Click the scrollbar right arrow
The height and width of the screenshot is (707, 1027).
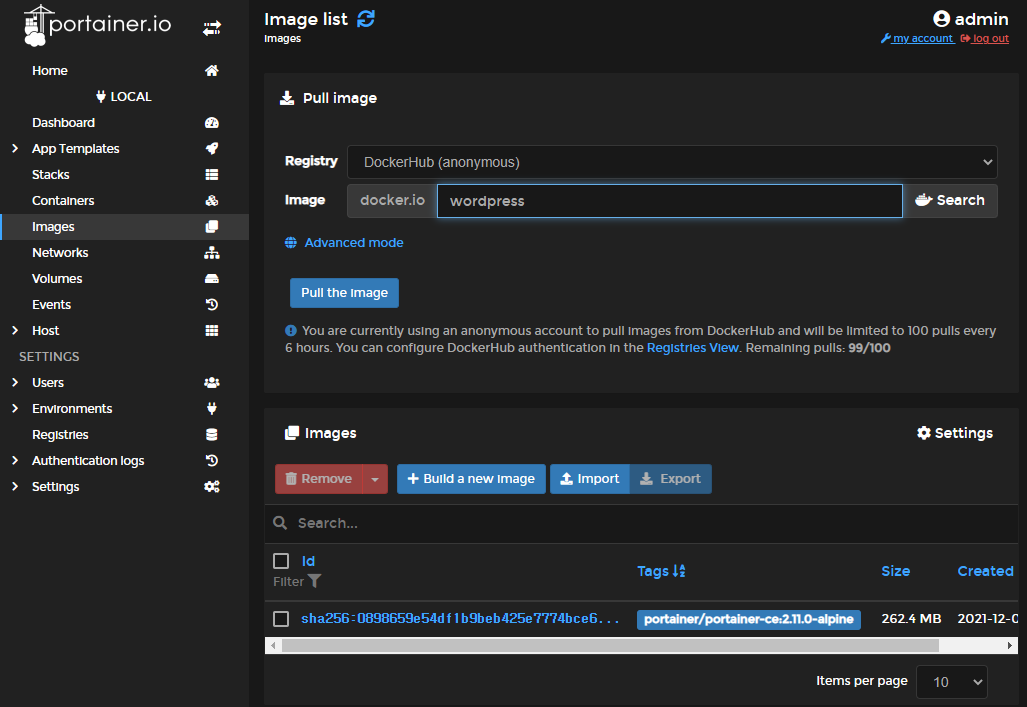1010,645
